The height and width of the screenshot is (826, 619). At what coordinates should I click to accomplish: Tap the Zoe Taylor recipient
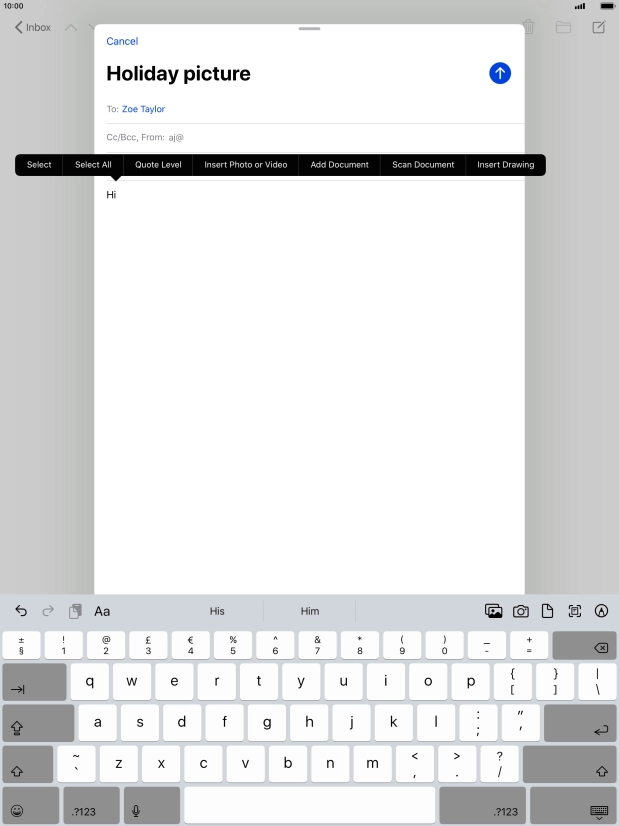tap(143, 109)
